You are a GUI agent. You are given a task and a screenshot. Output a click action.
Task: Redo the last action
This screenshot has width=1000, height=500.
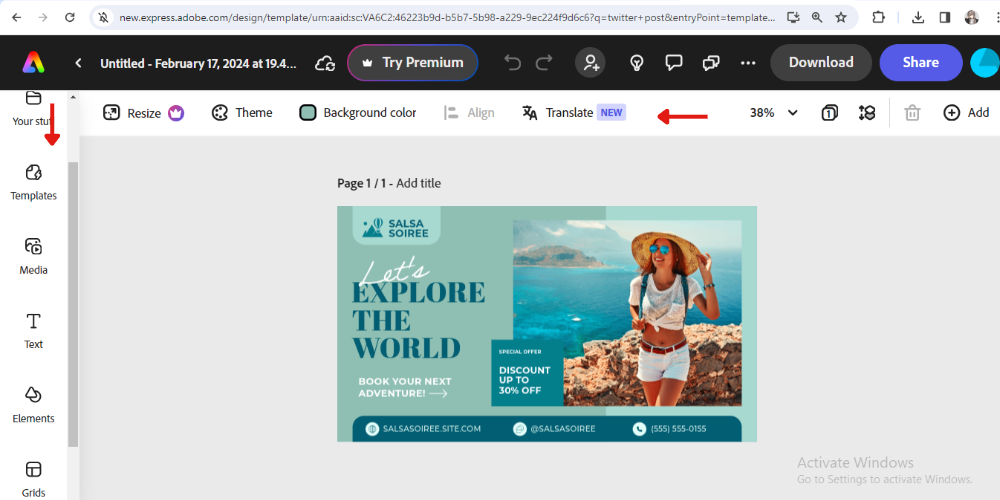(x=544, y=62)
